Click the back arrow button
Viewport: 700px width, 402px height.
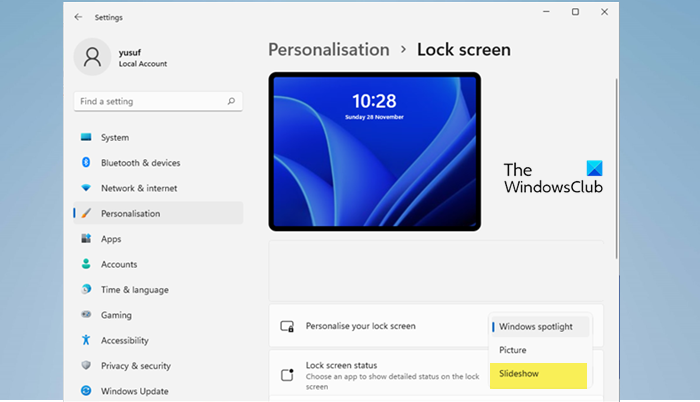click(x=79, y=17)
